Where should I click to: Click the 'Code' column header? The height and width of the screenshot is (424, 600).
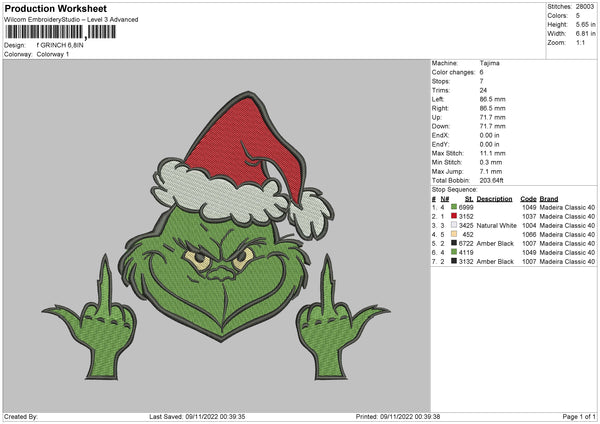pyautogui.click(x=528, y=199)
